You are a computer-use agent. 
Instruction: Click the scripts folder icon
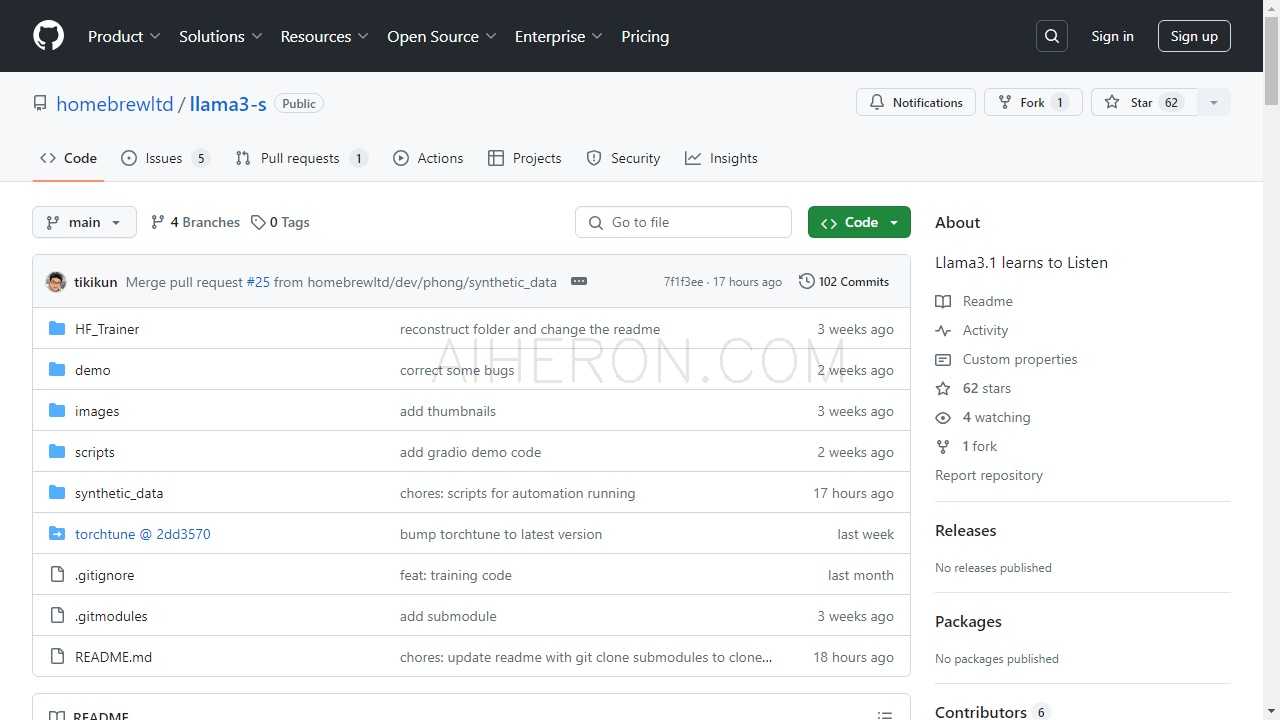pyautogui.click(x=57, y=452)
